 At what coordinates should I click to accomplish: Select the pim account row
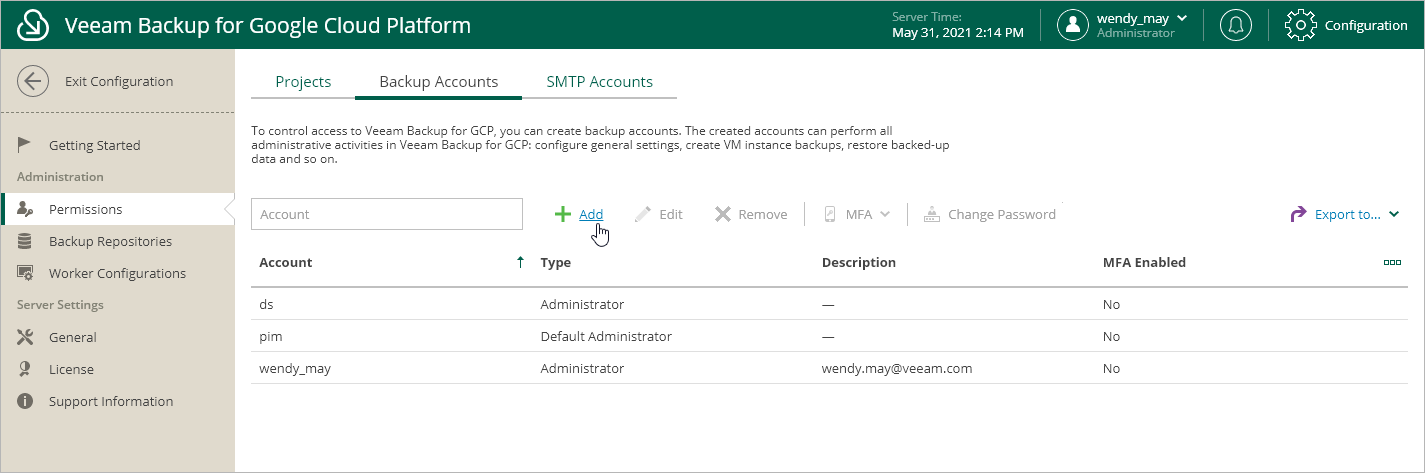[x=828, y=336]
